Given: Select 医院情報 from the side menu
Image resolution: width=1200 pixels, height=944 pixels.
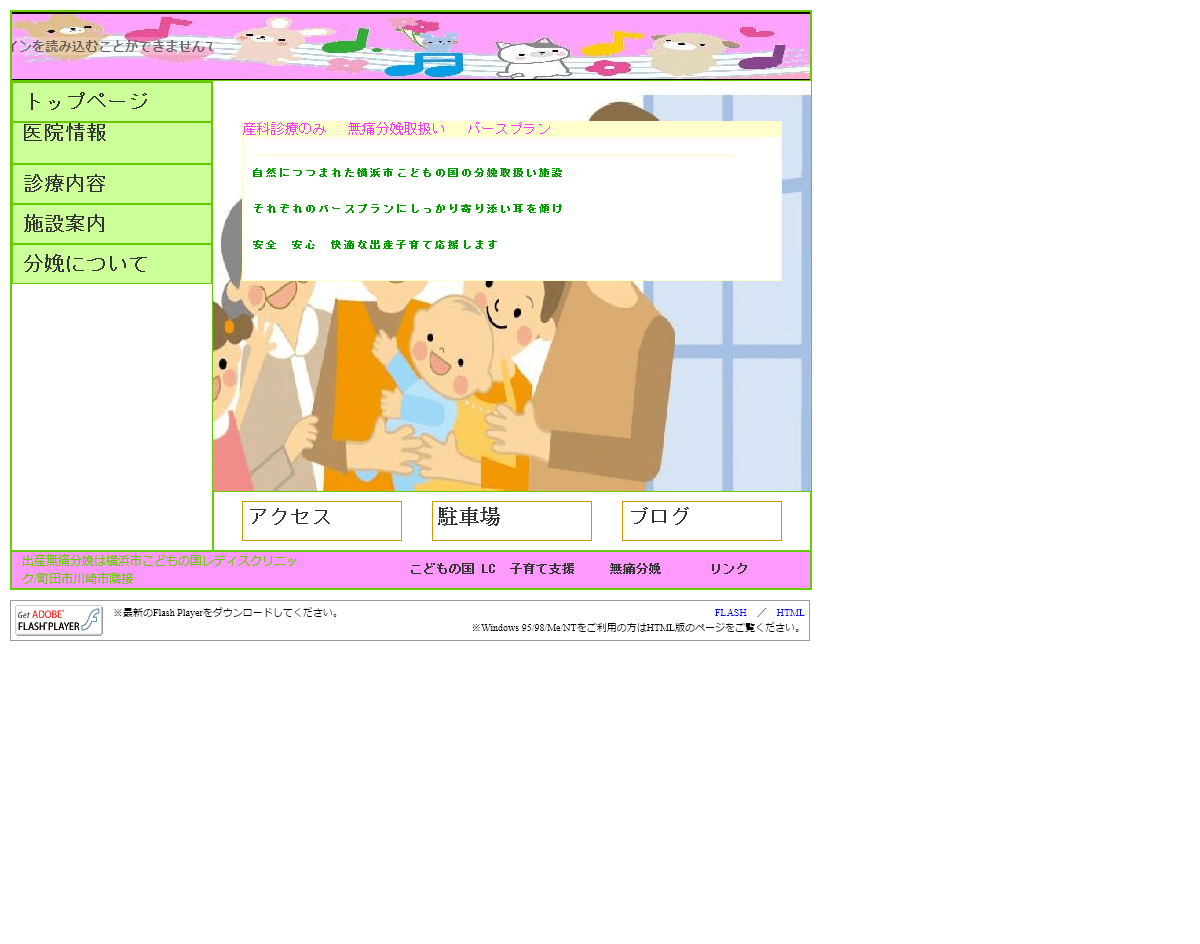Looking at the screenshot, I should click(112, 142).
